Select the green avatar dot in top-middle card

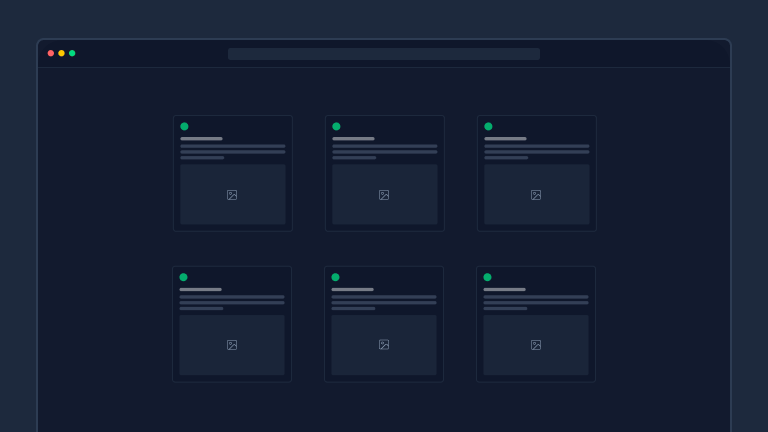336,127
